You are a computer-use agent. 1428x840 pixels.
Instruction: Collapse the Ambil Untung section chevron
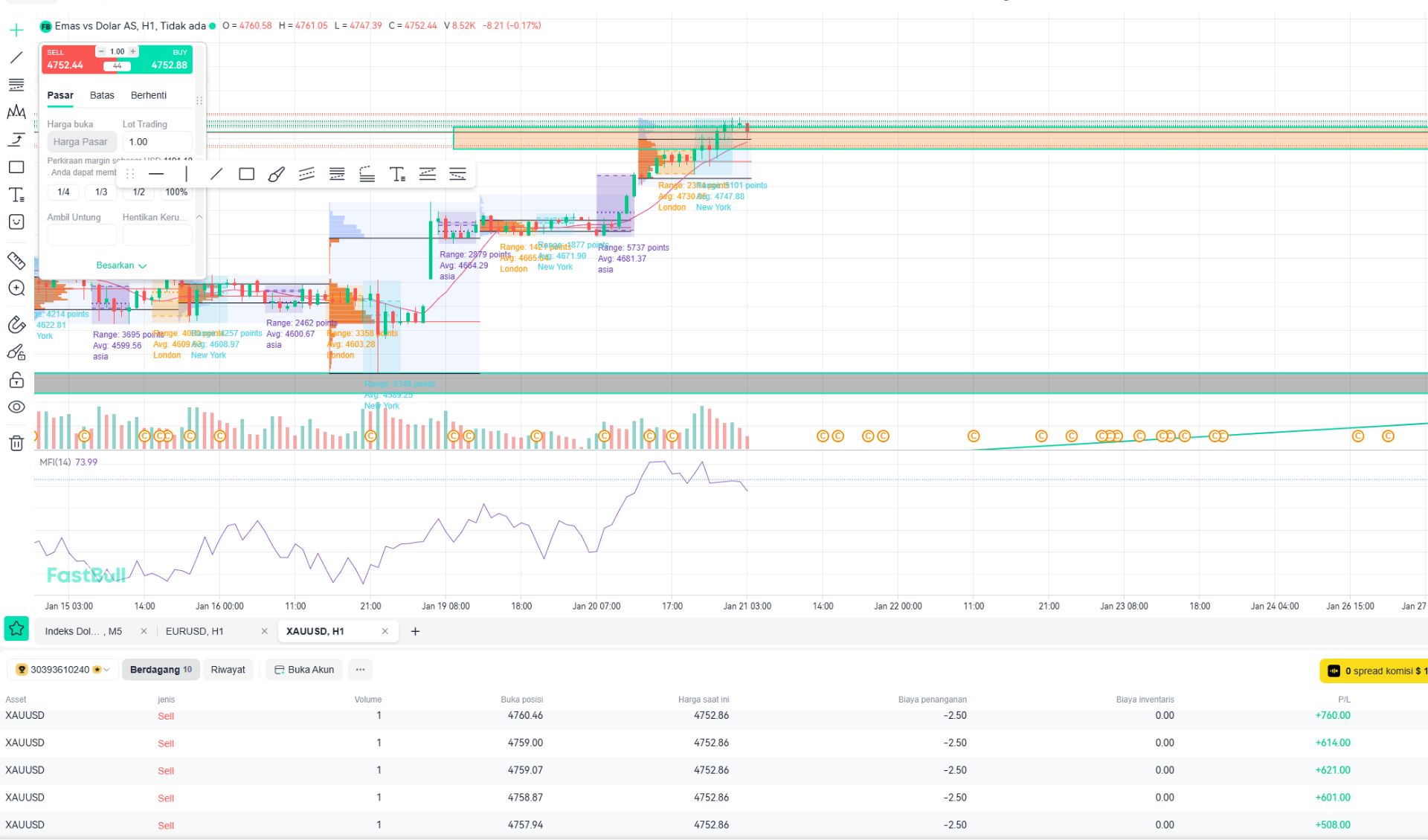[199, 217]
